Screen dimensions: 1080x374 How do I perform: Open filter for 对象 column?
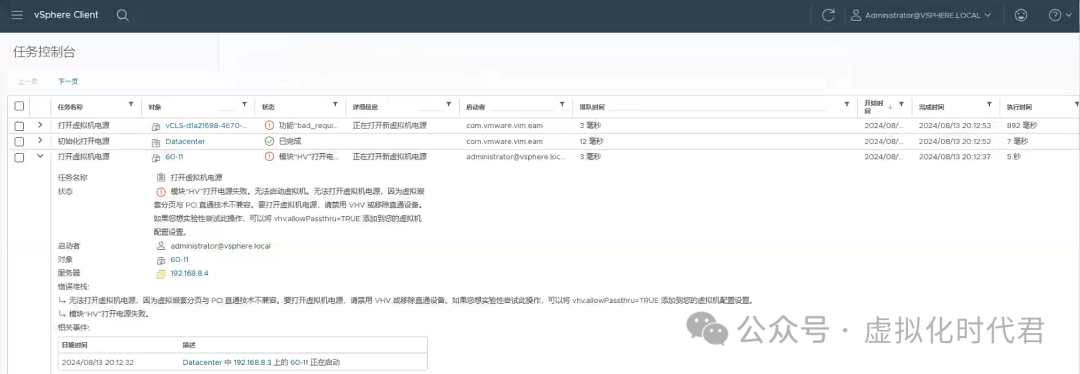pyautogui.click(x=244, y=105)
